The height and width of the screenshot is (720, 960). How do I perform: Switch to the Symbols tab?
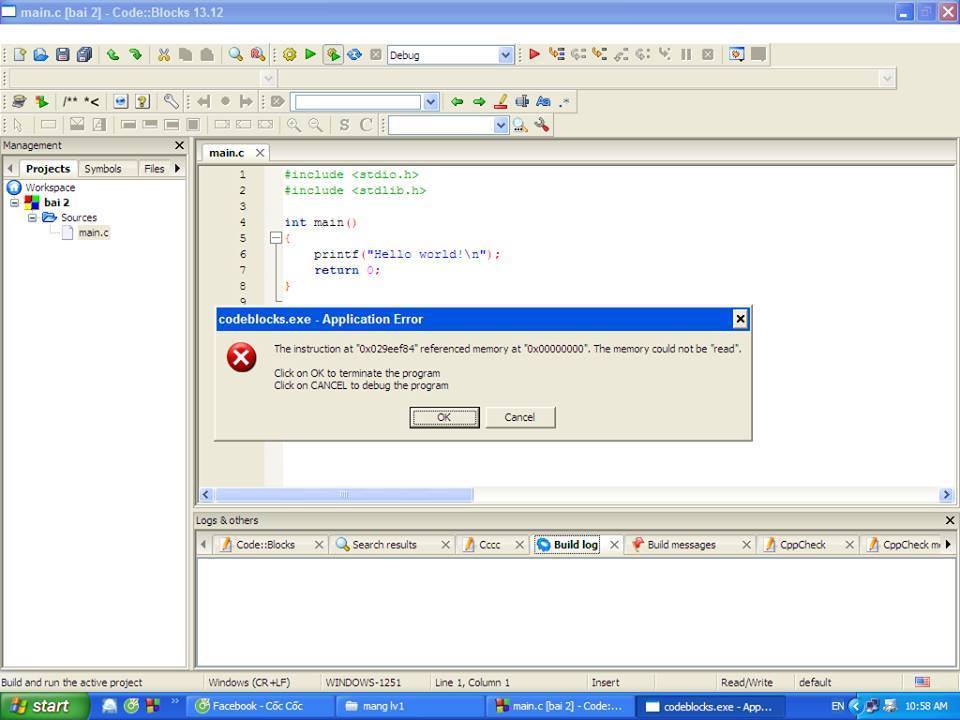[x=102, y=168]
